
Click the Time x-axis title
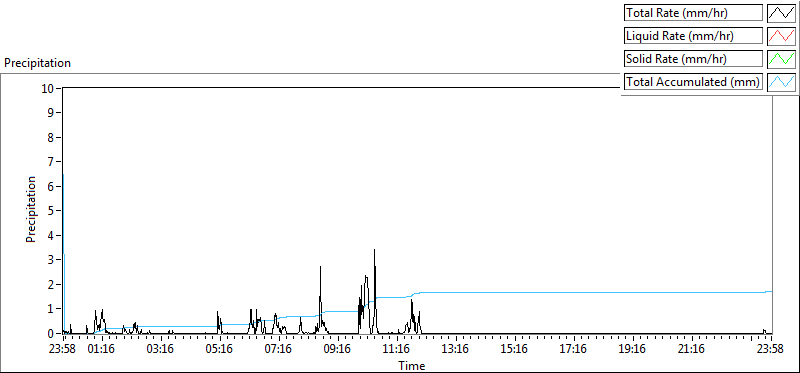(x=411, y=366)
